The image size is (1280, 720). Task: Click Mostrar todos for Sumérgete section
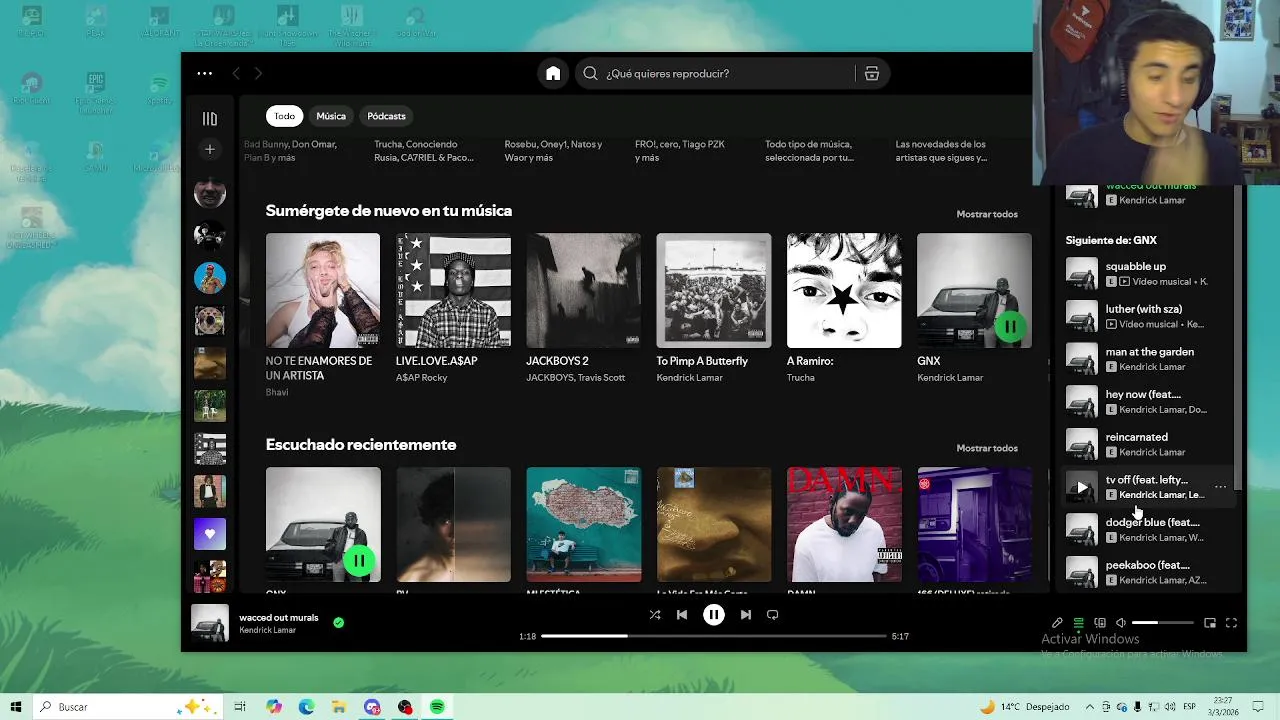[x=987, y=214]
